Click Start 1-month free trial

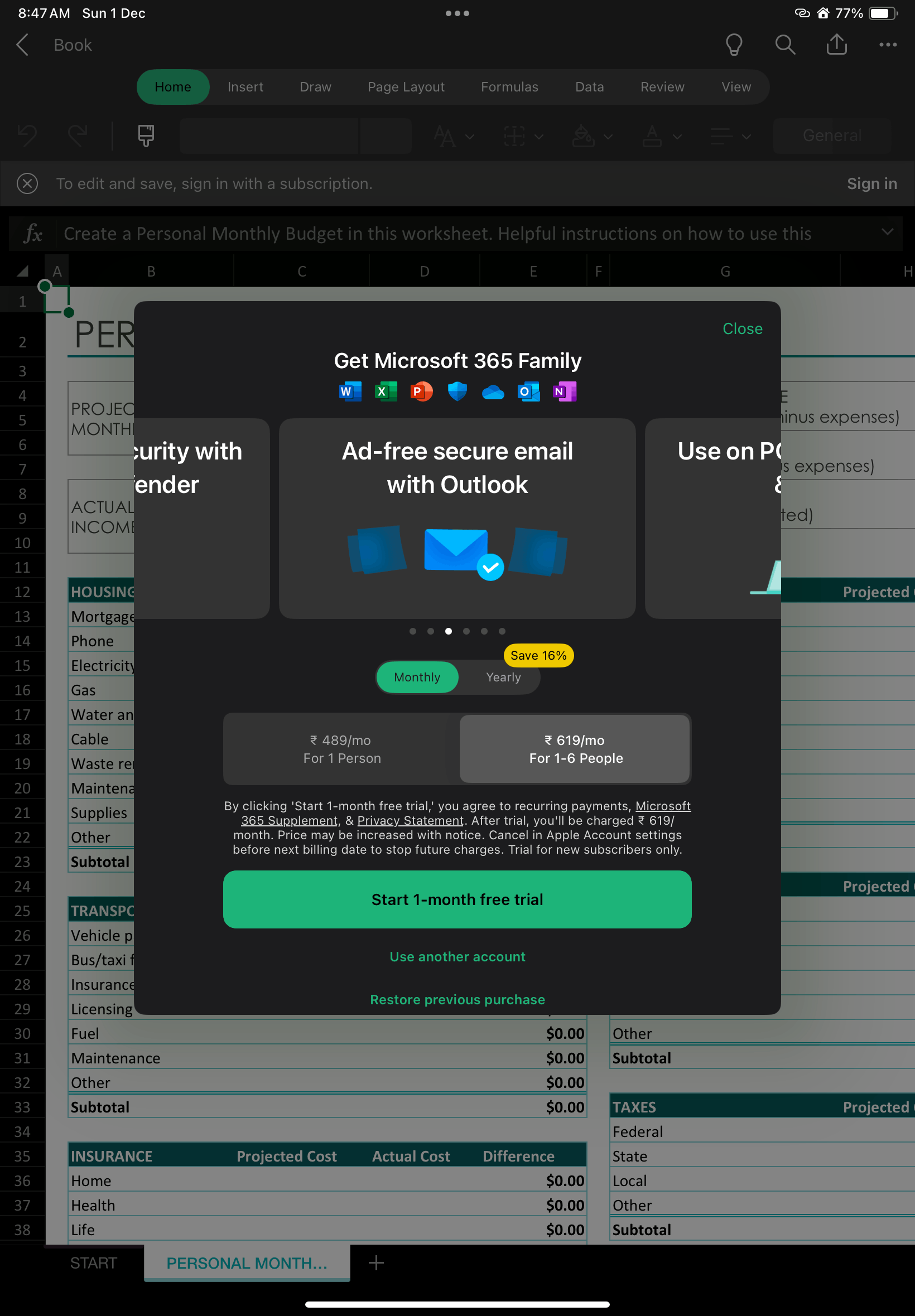tap(457, 899)
